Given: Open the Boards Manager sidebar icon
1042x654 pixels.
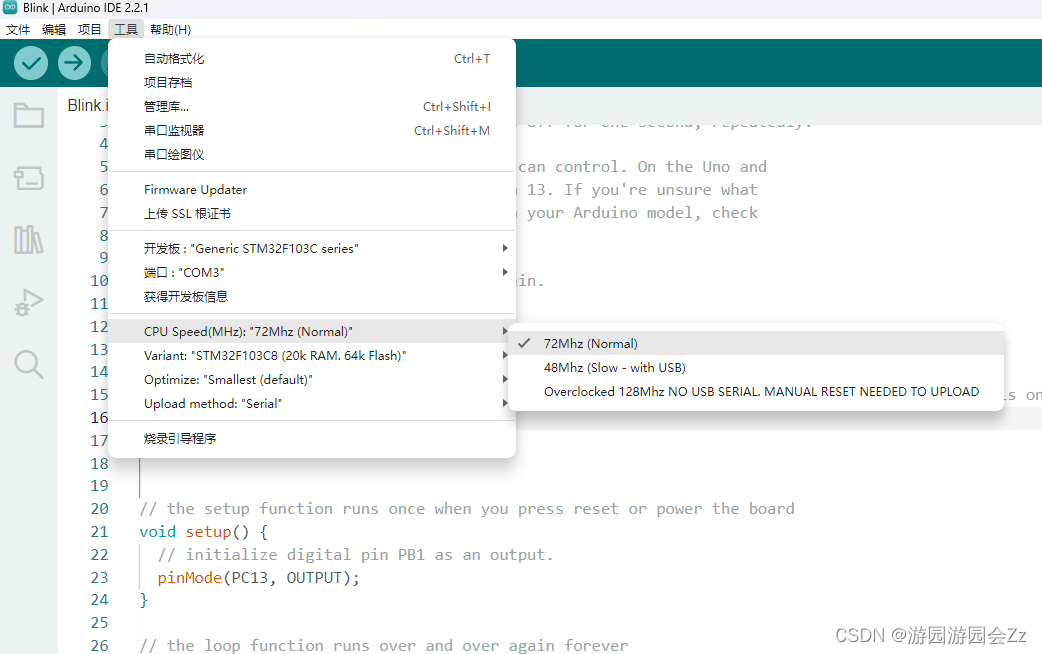Looking at the screenshot, I should click(x=29, y=178).
